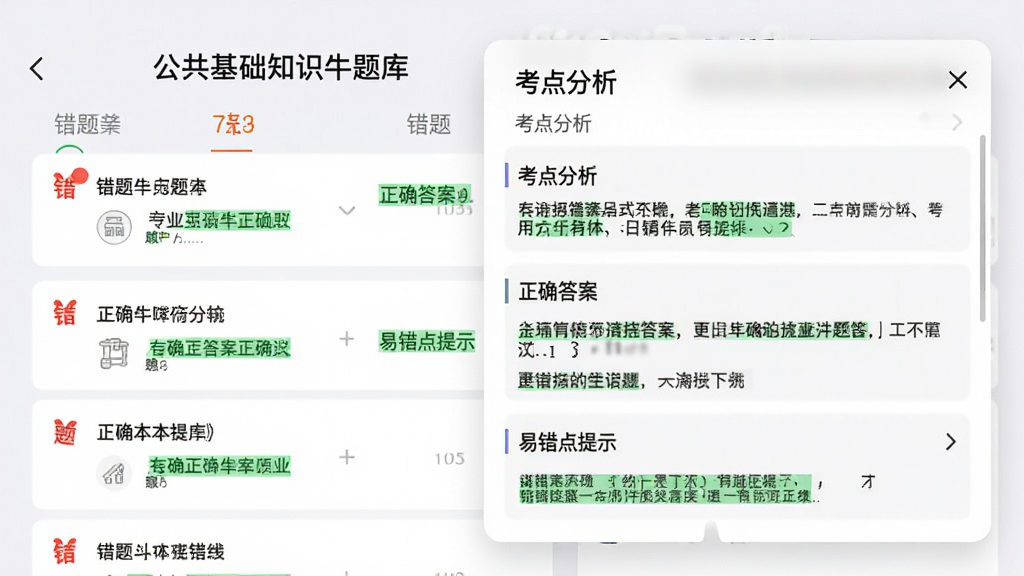Viewport: 1024px width, 576px height.
Task: Select the orange highlighted middle tab
Action: coord(233,124)
